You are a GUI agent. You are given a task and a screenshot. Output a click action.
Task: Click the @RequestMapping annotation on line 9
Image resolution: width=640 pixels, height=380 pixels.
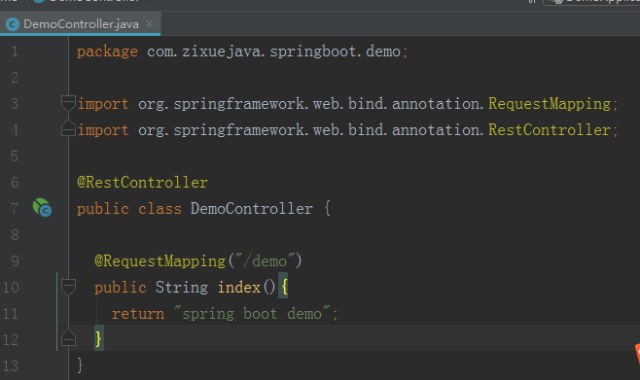[x=160, y=261]
